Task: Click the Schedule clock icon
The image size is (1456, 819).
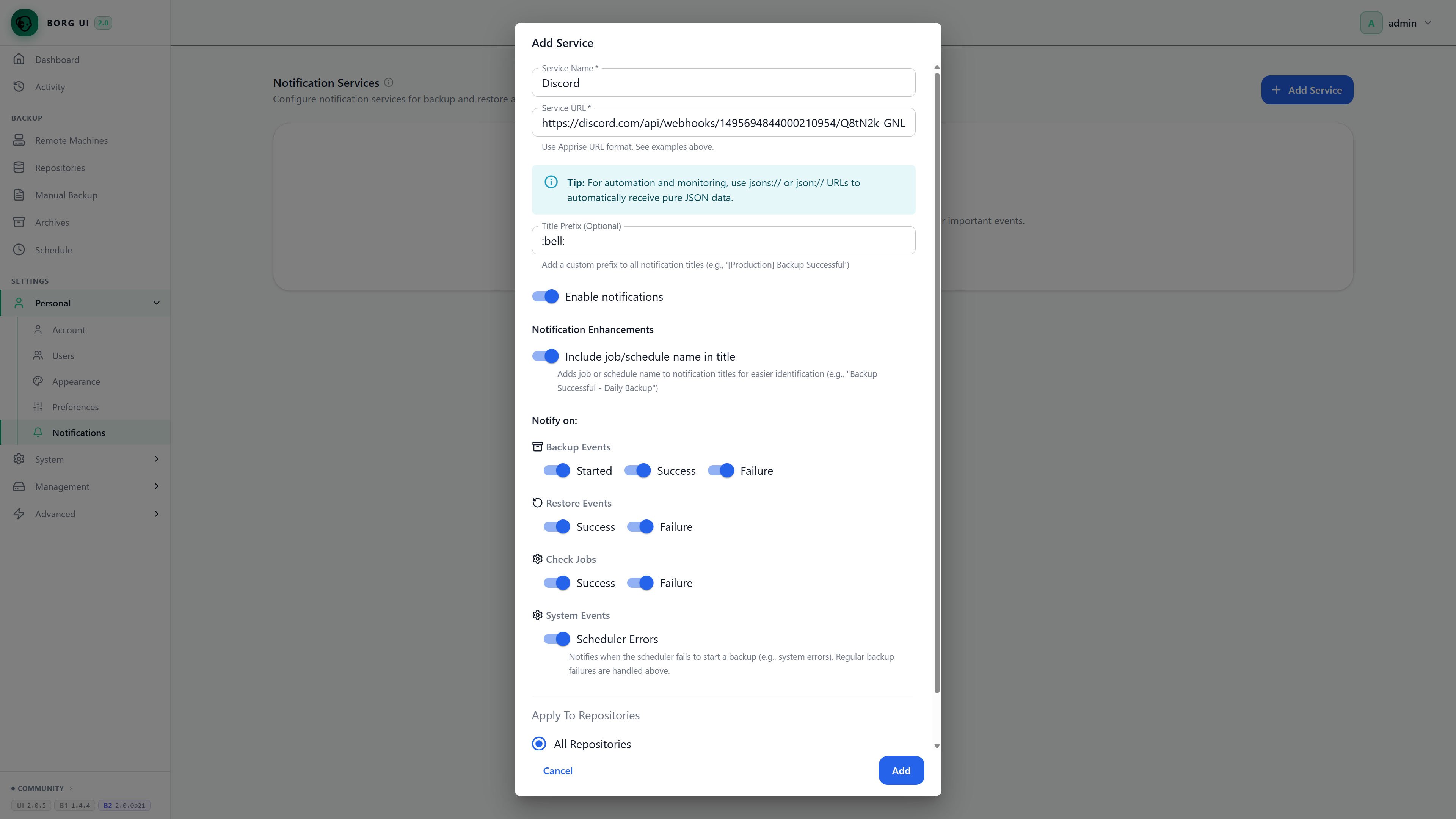Action: (x=19, y=249)
